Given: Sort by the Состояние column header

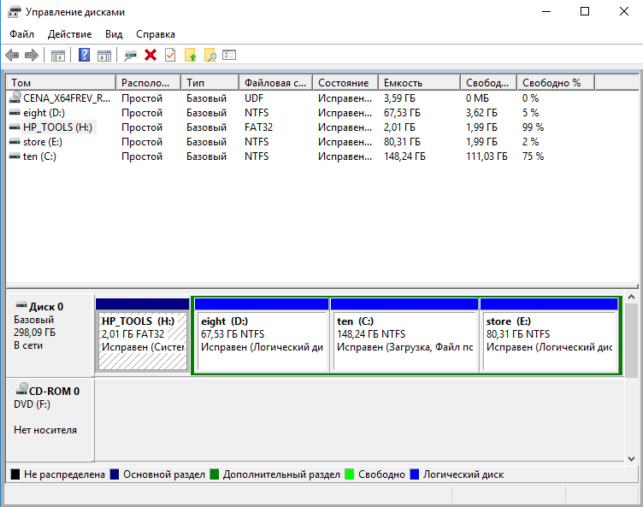Looking at the screenshot, I should click(345, 83).
